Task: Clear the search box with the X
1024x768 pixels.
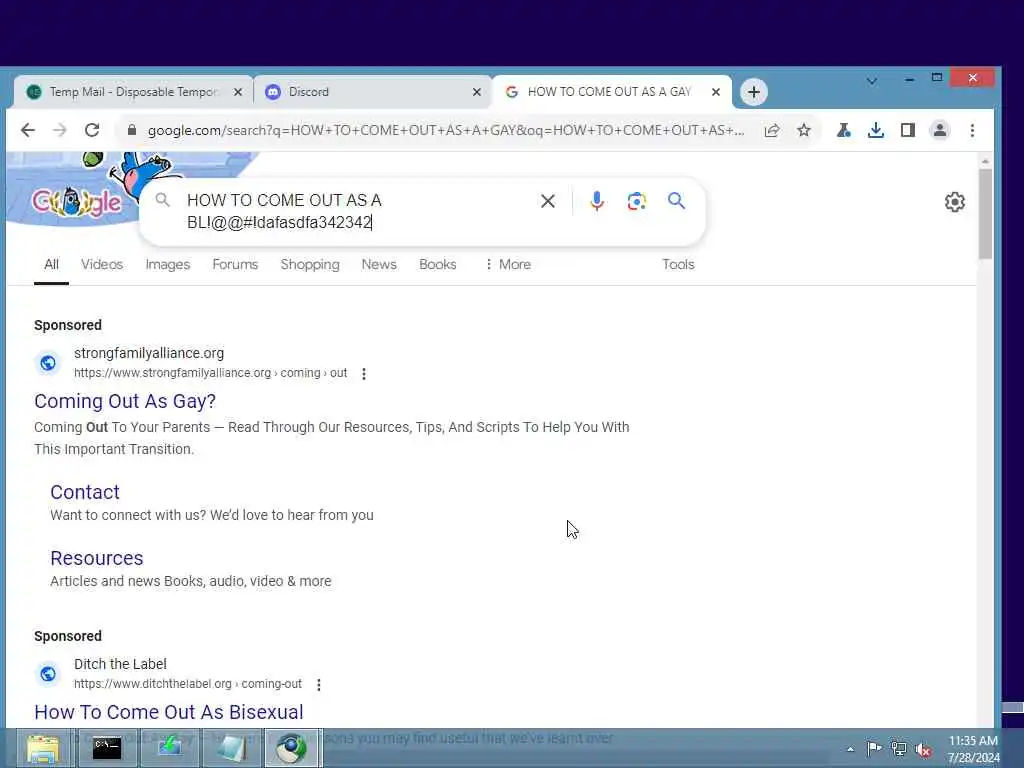Action: [x=548, y=201]
